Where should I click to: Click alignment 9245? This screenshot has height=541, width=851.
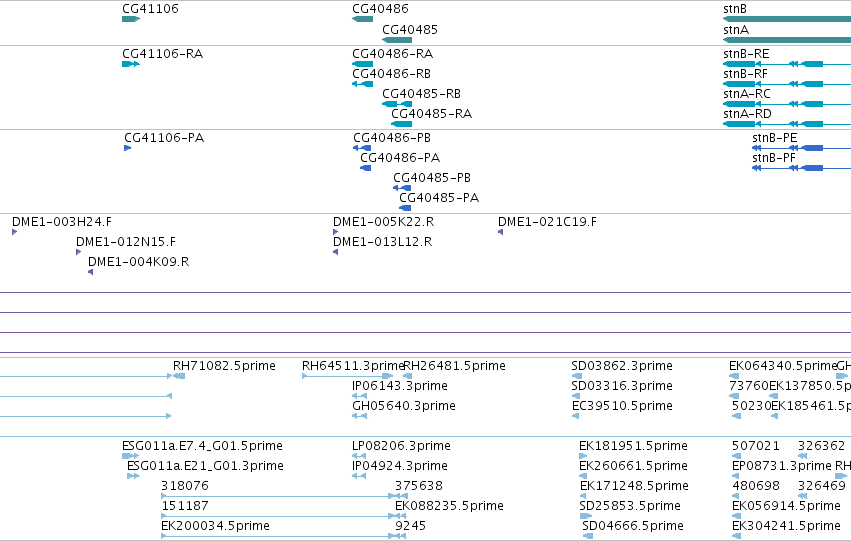pyautogui.click(x=410, y=526)
